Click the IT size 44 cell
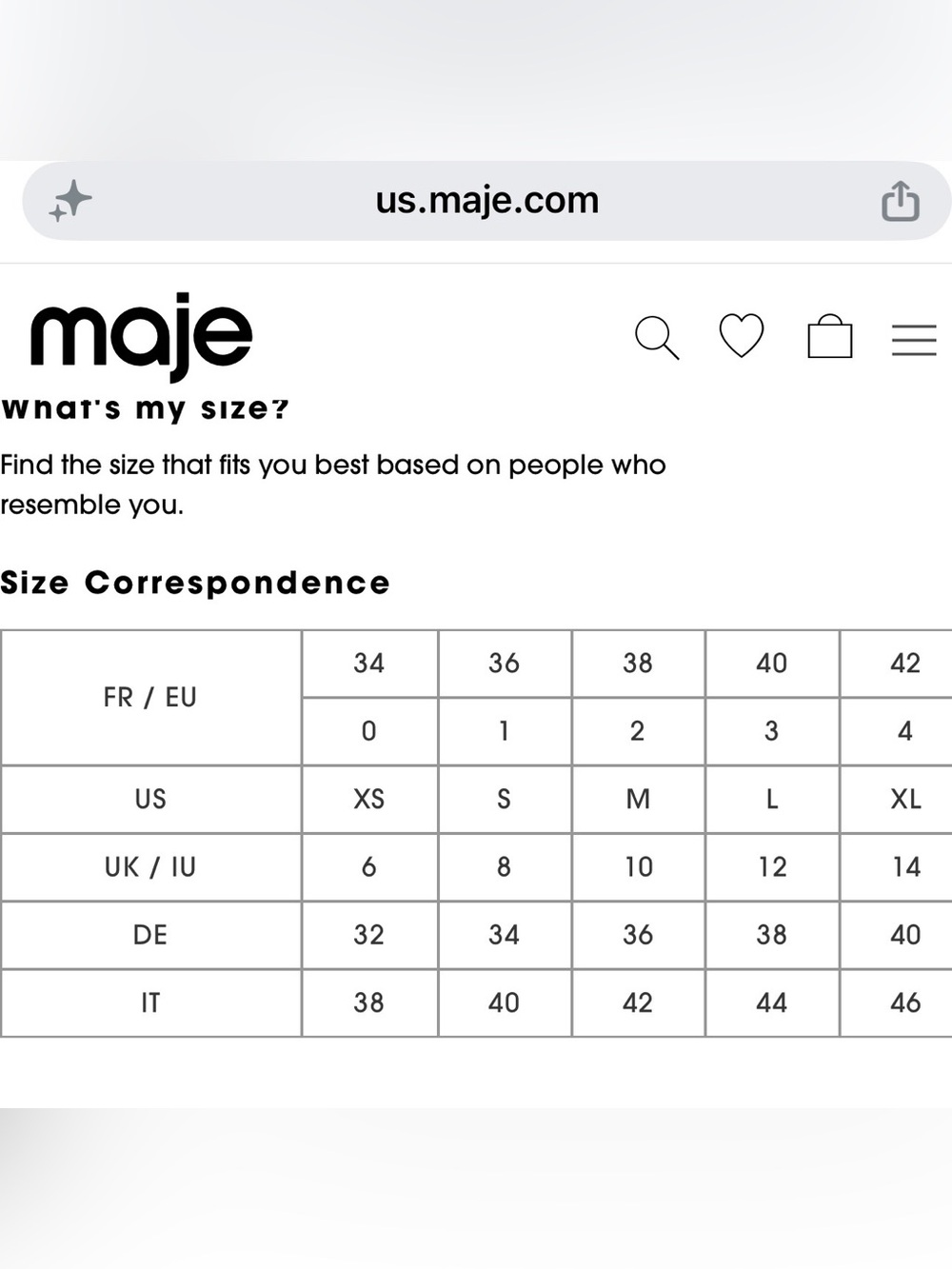Screen dimensions: 952x1269 772,1002
